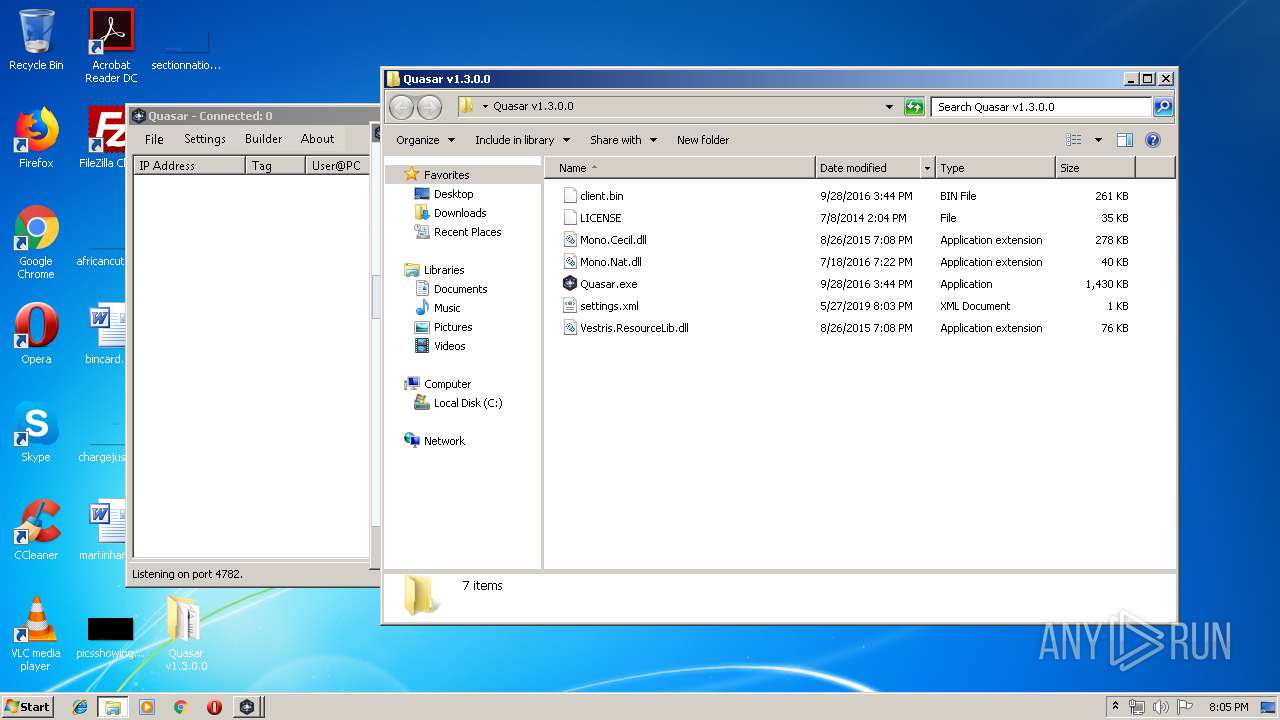This screenshot has width=1280, height=720.
Task: Click Explorer Forward navigation arrow
Action: click(429, 107)
